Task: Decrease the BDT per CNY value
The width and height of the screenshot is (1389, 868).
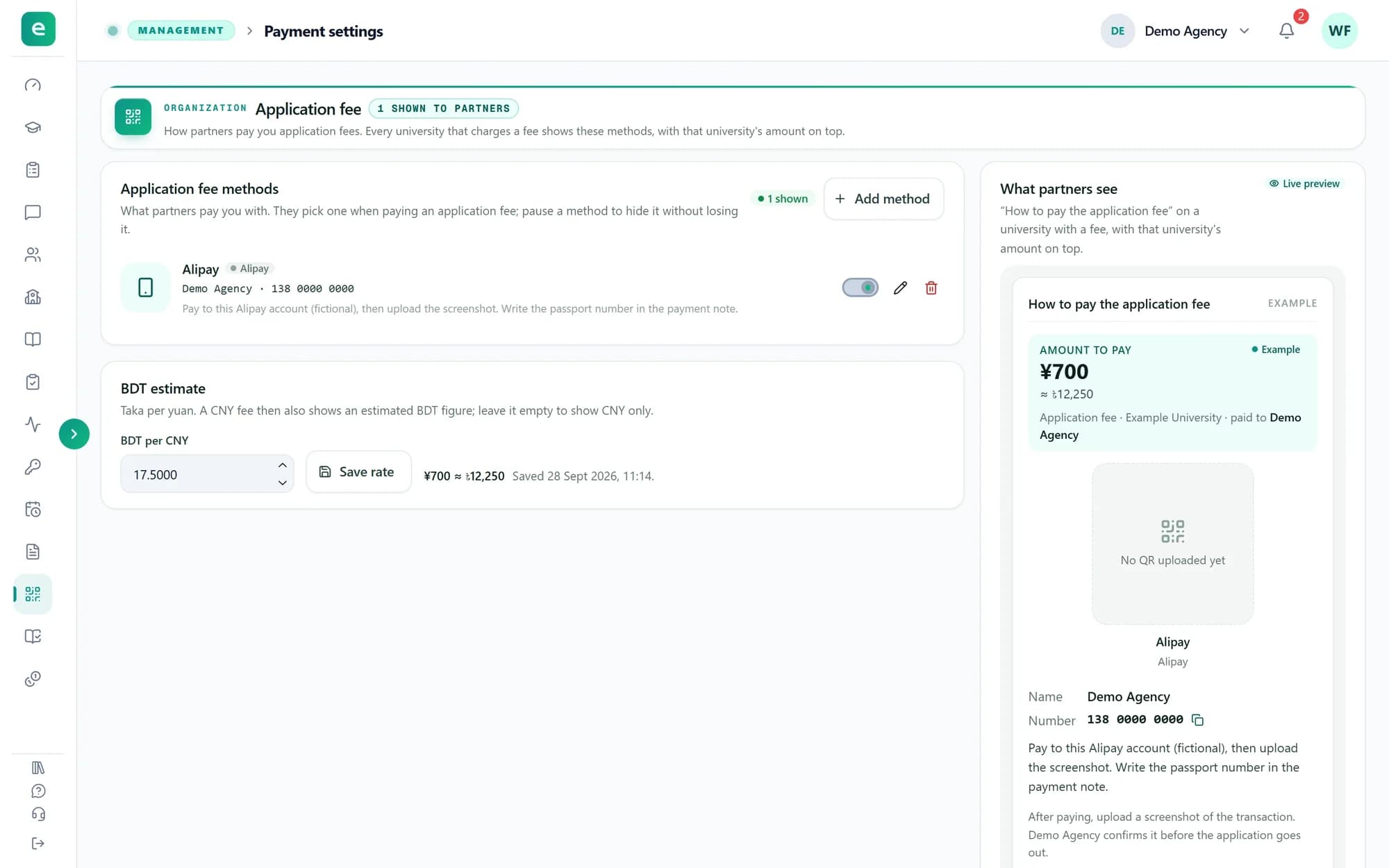Action: [x=282, y=483]
